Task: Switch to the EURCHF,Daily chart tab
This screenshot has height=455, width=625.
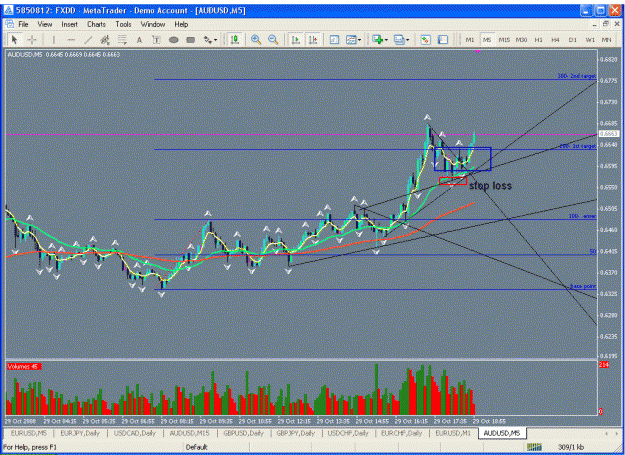Action: click(x=402, y=433)
